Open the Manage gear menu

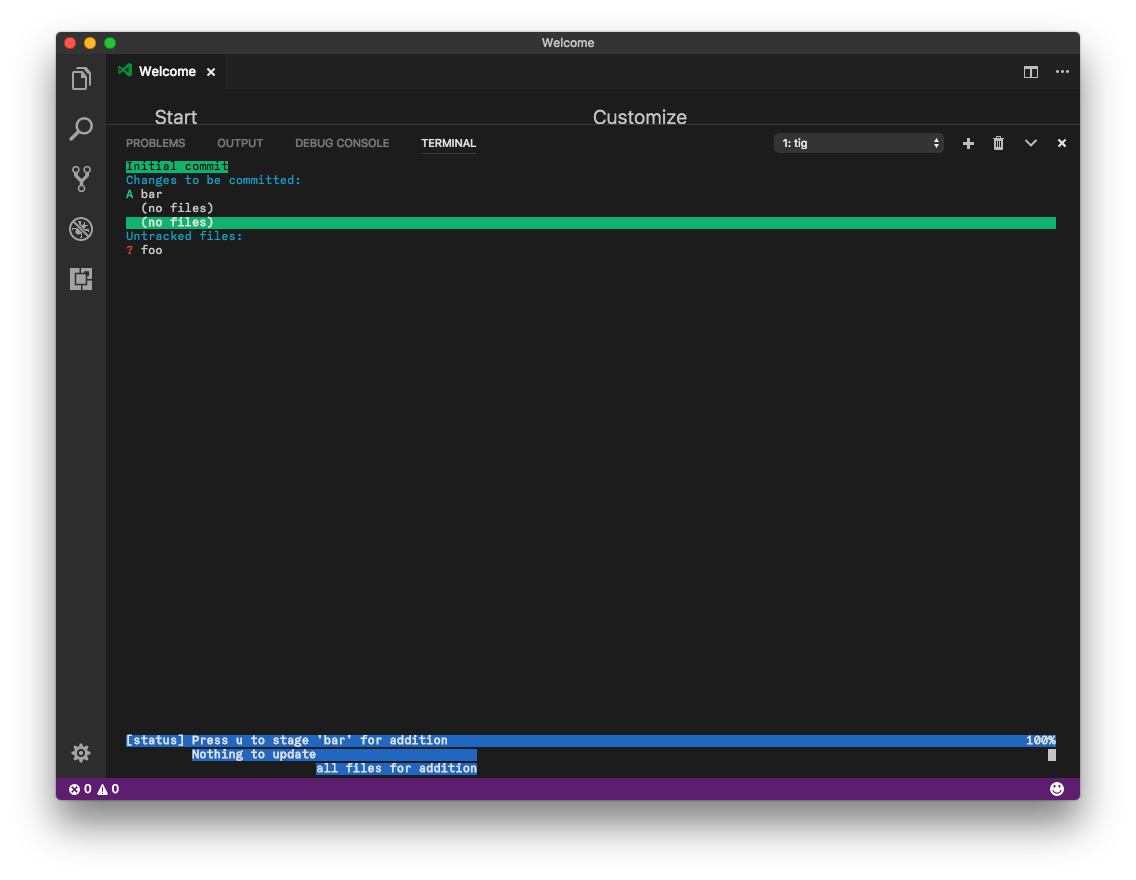pyautogui.click(x=81, y=753)
